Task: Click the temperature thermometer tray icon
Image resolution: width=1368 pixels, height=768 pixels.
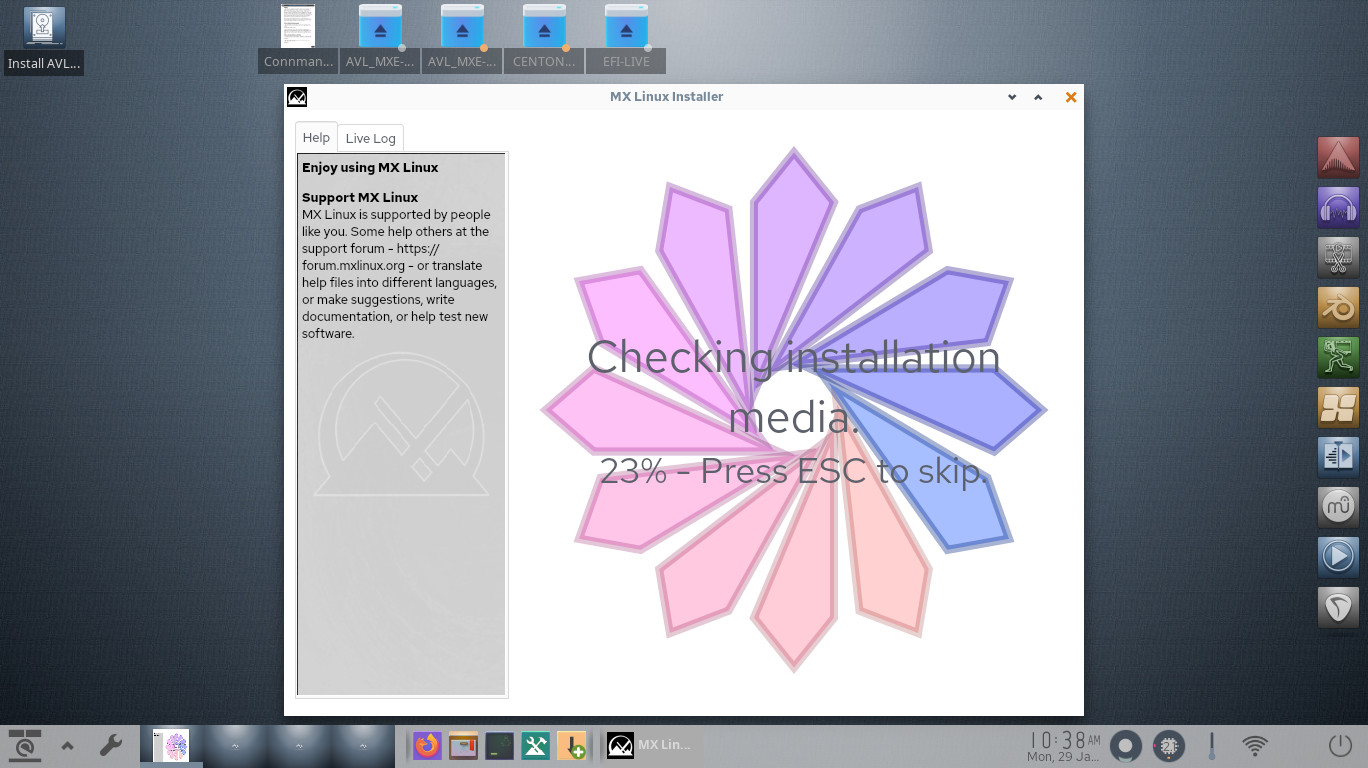Action: [x=1211, y=746]
